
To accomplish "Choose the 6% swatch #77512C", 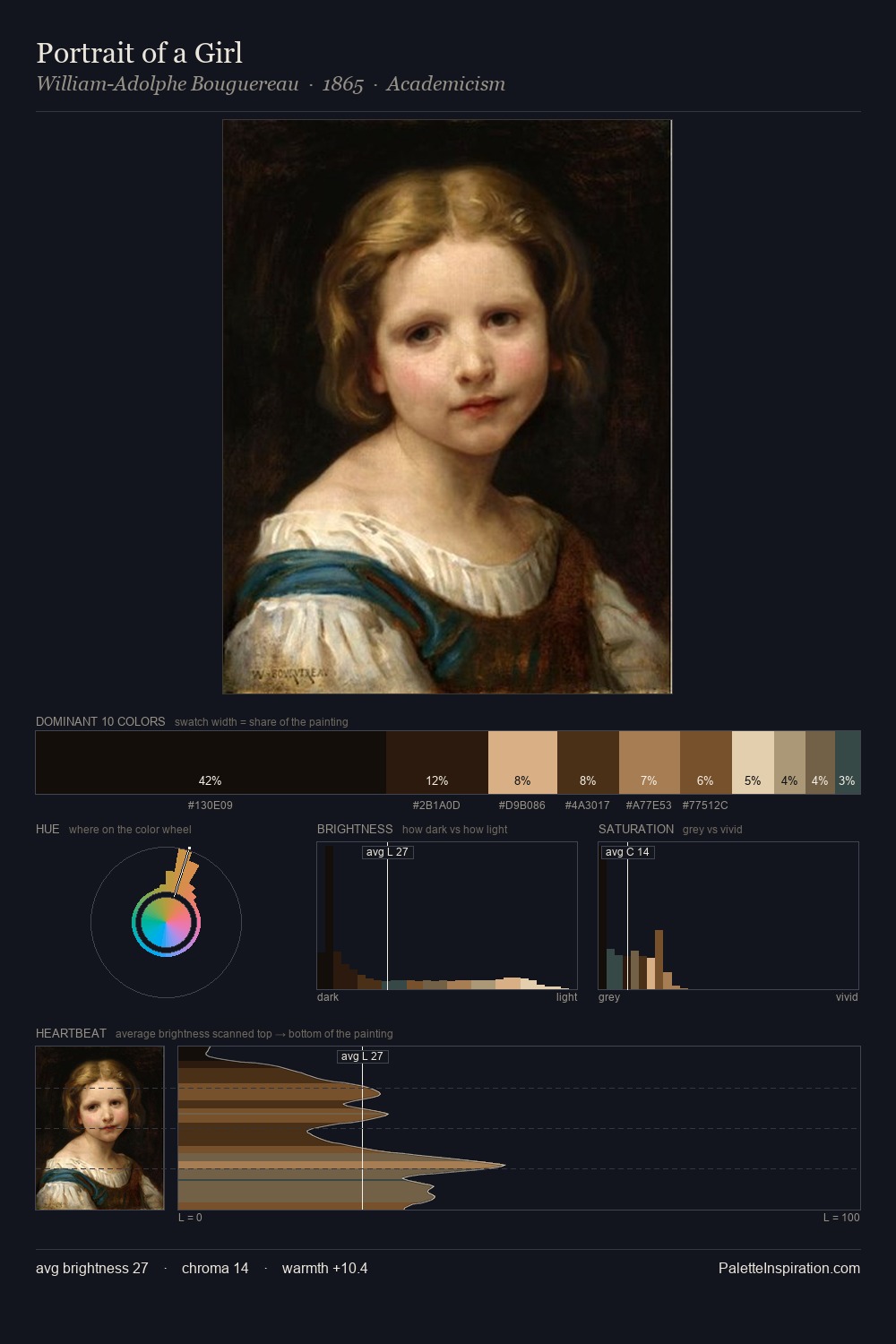I will click(706, 762).
